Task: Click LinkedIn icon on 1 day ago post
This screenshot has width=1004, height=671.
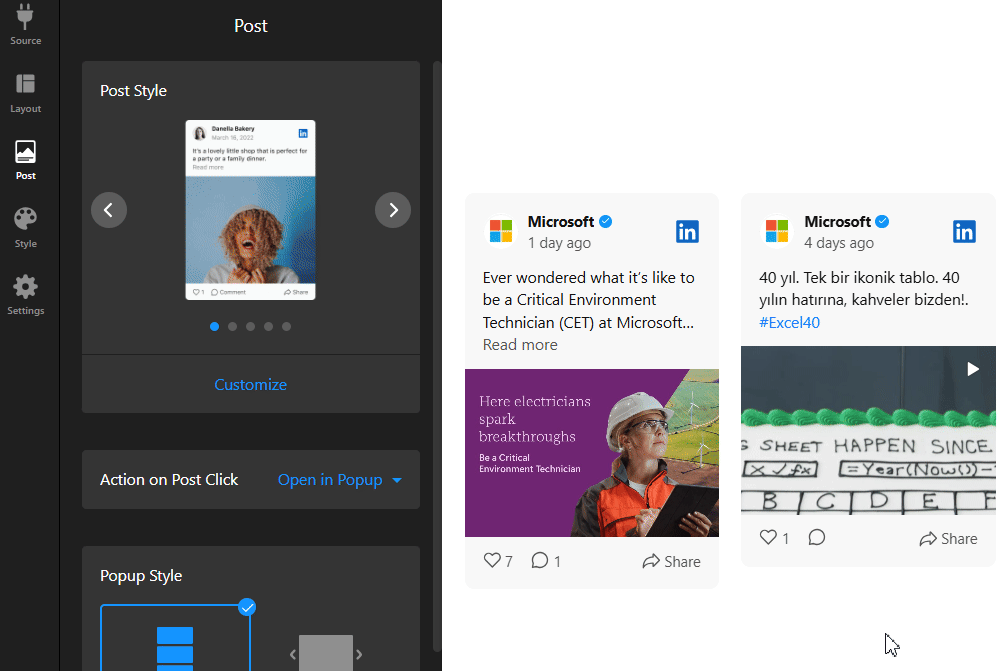Action: (x=687, y=232)
